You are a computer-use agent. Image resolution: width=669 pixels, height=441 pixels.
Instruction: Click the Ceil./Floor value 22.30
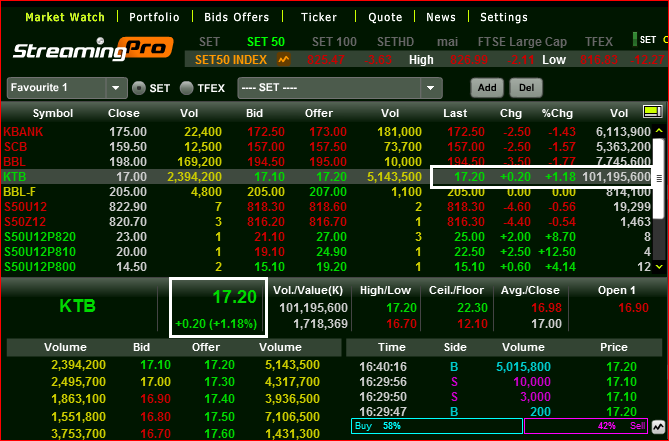tap(472, 308)
